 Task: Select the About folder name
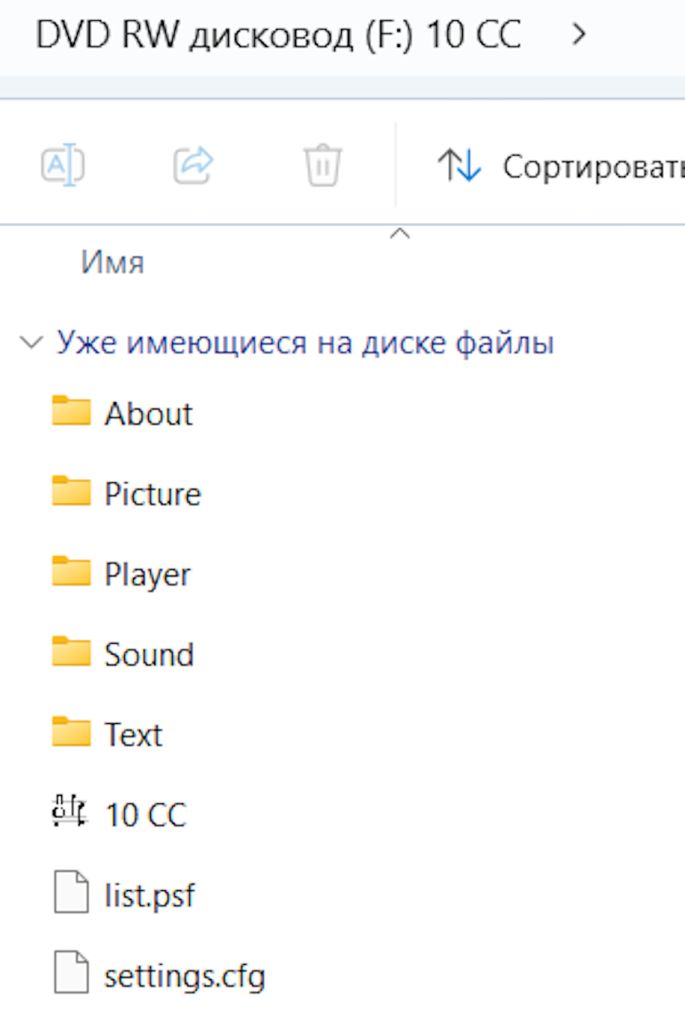(x=149, y=413)
